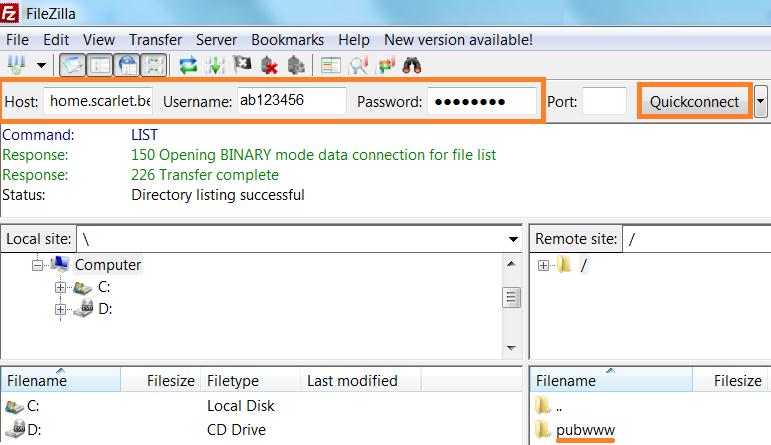The image size is (771, 445).
Task: Click the FileZilla title bar logo
Action: coord(9,13)
